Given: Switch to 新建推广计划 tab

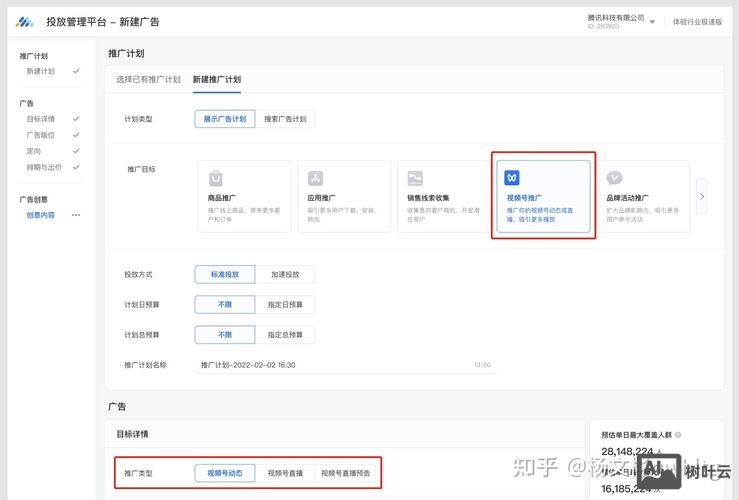Looking at the screenshot, I should (217, 79).
